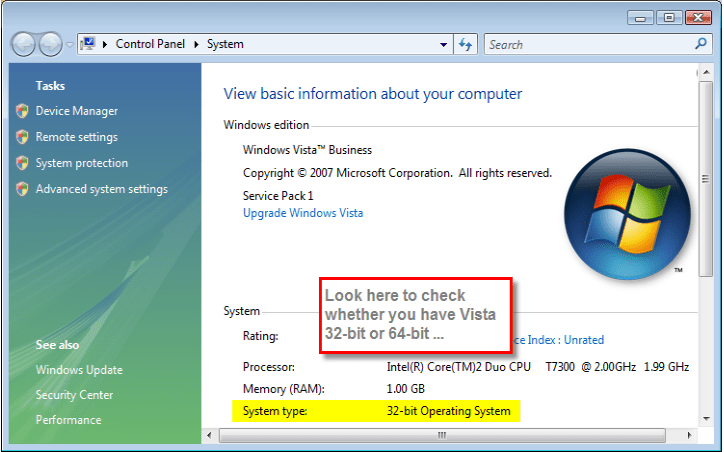Click the 'Rating:' label
The width and height of the screenshot is (724, 452).
pos(260,336)
